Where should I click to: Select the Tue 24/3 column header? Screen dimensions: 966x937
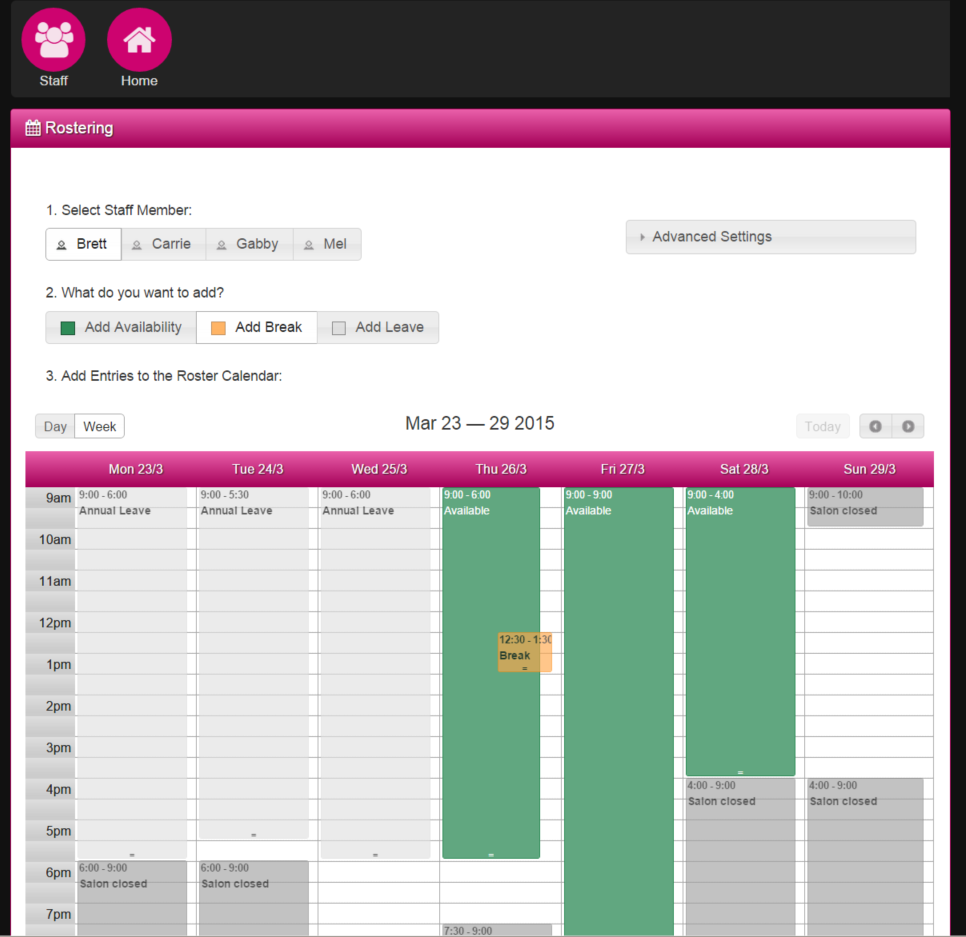[258, 469]
